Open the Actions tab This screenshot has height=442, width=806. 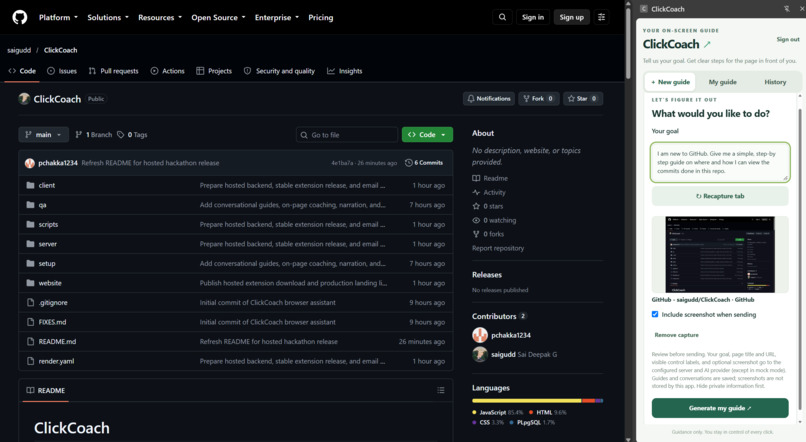point(168,71)
